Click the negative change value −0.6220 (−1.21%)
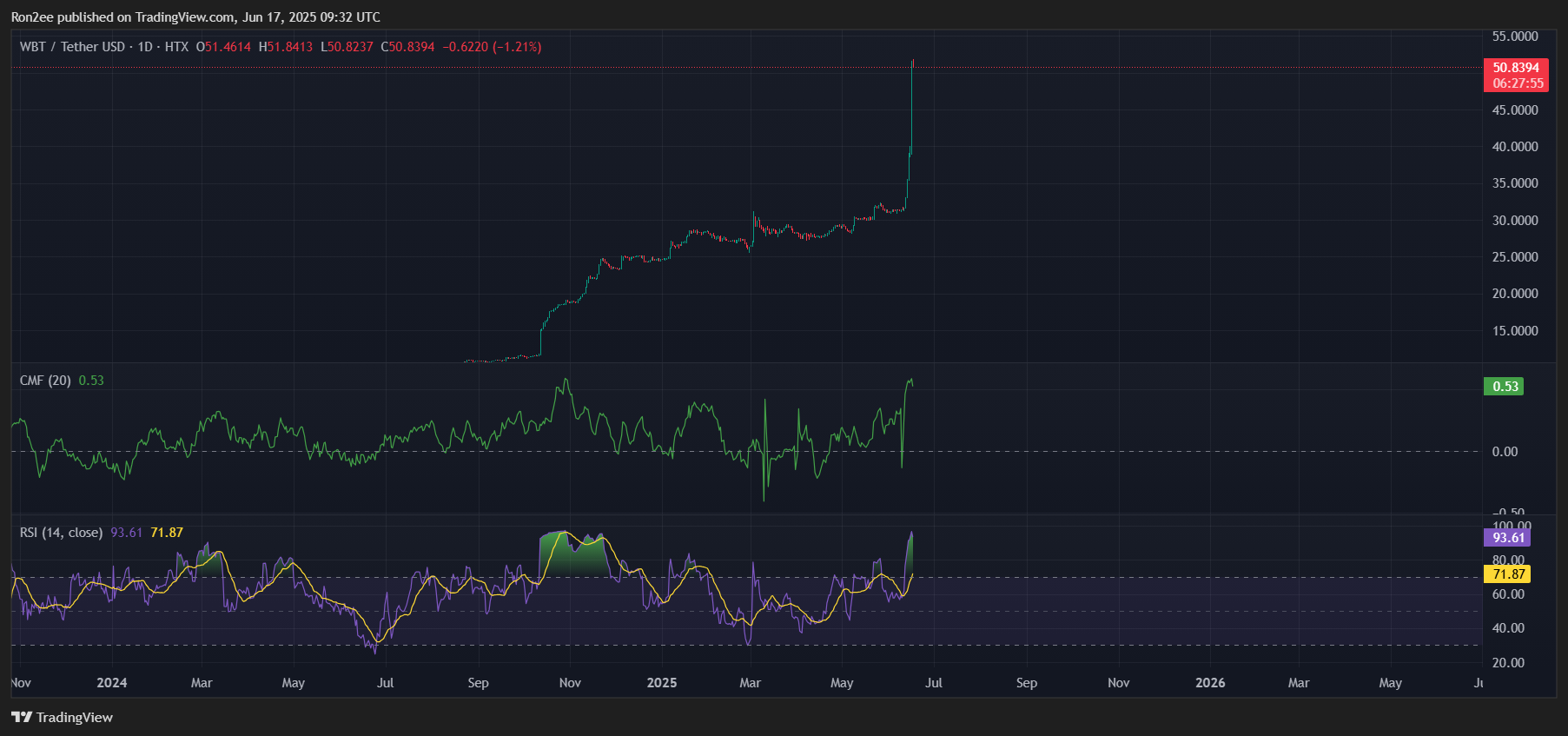The height and width of the screenshot is (736, 1568). click(x=492, y=47)
